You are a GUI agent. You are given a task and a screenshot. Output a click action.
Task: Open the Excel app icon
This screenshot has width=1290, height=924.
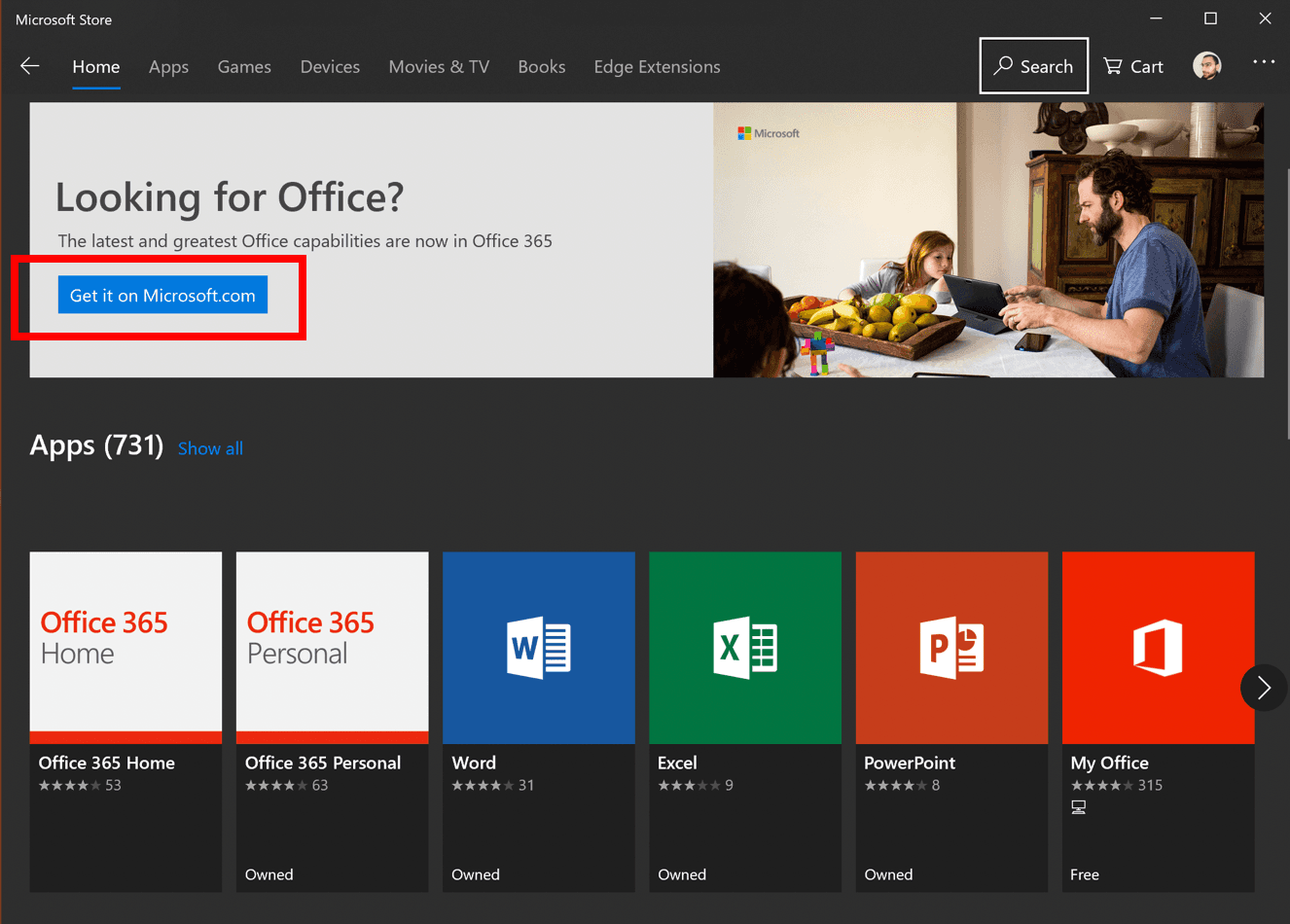point(745,648)
